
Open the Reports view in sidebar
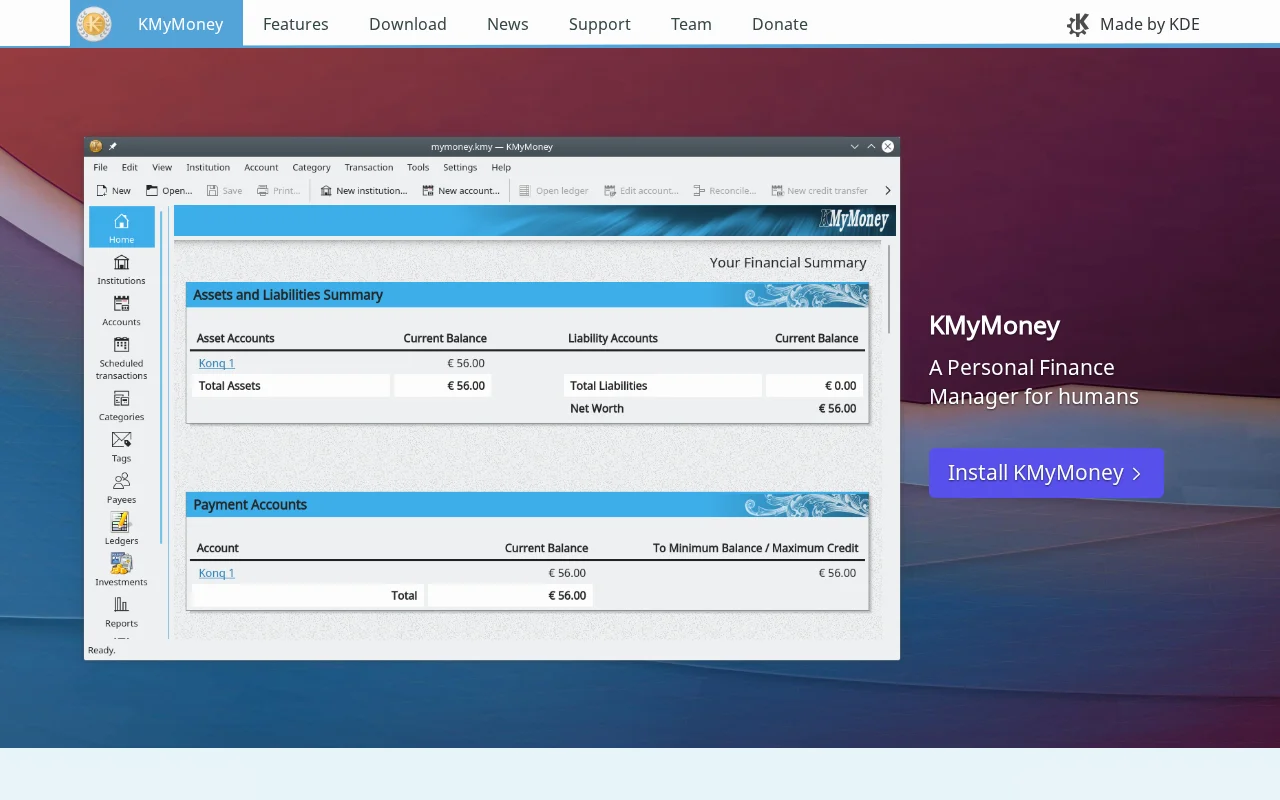pyautogui.click(x=121, y=612)
